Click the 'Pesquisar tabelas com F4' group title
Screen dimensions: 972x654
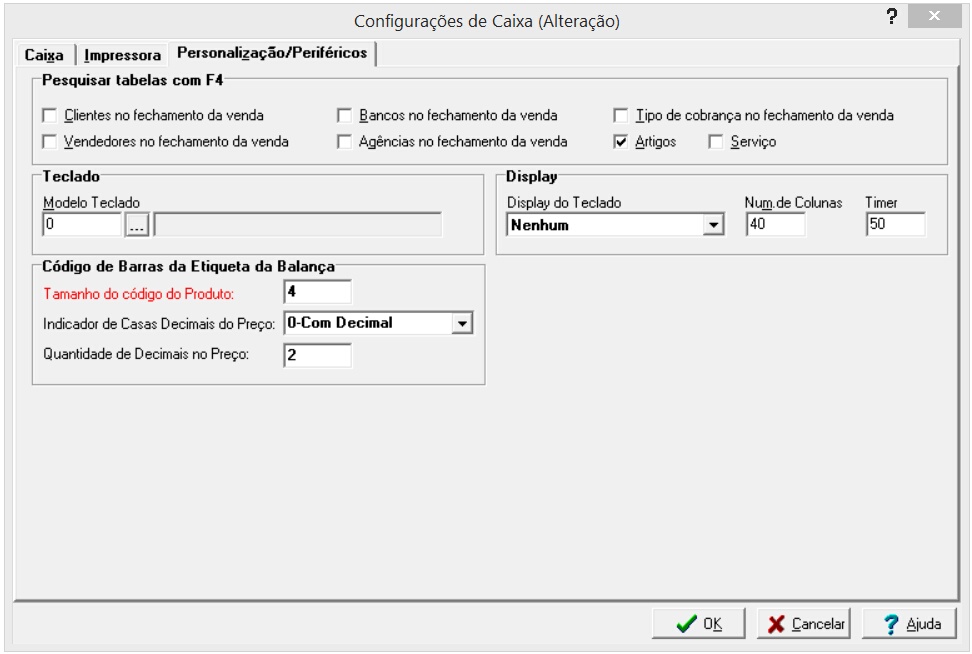pos(132,80)
